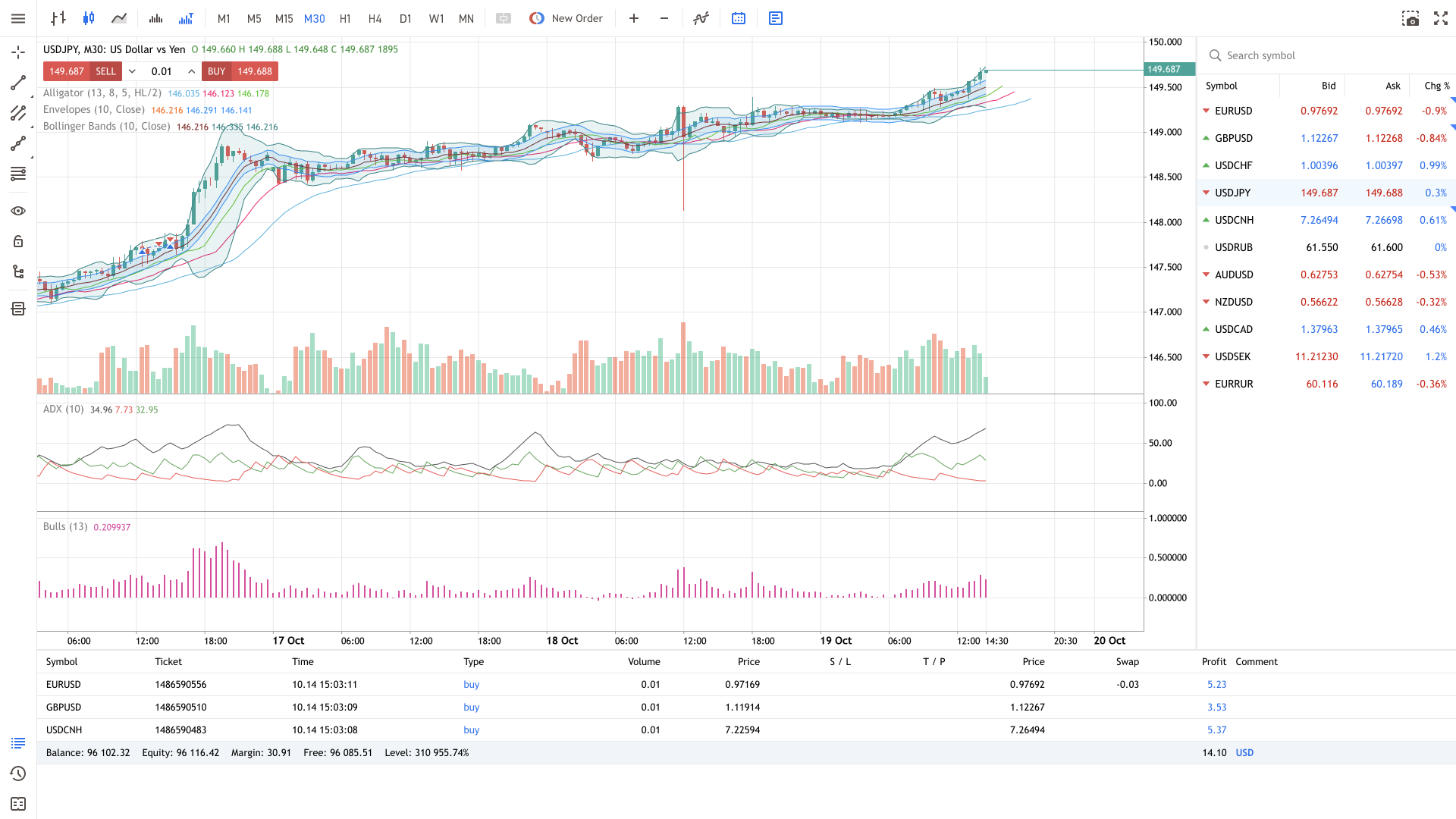Switch chart to candlestick style
This screenshot has height=819, width=1456.
(89, 18)
